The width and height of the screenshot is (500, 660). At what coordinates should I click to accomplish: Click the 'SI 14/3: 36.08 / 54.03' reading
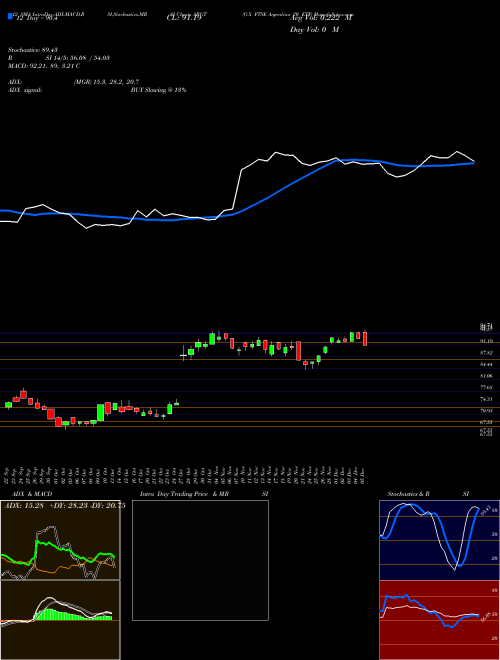tap(75, 58)
